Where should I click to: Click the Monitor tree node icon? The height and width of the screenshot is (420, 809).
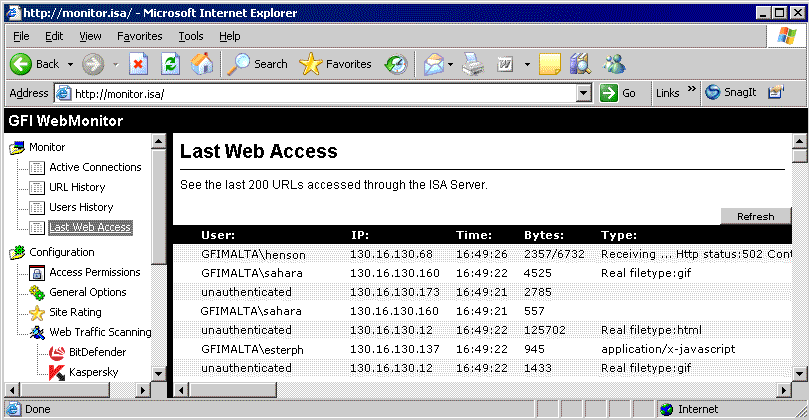coord(17,148)
